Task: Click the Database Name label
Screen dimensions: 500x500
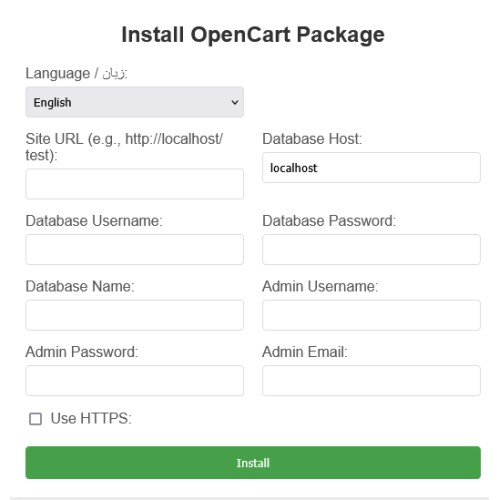Action: (x=80, y=286)
